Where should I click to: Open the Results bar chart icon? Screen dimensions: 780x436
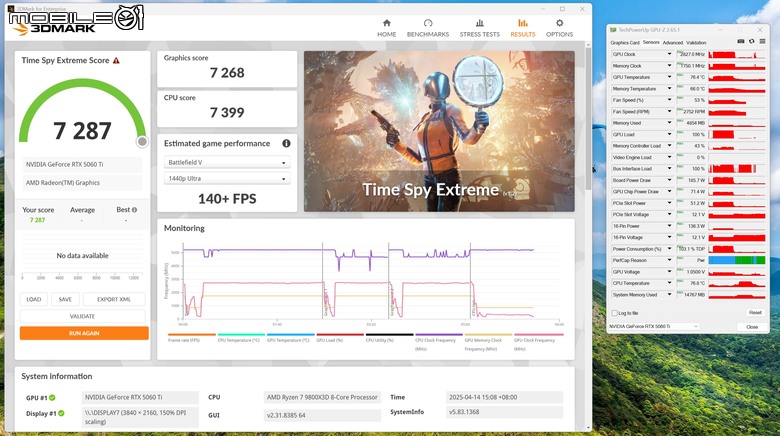[x=522, y=23]
